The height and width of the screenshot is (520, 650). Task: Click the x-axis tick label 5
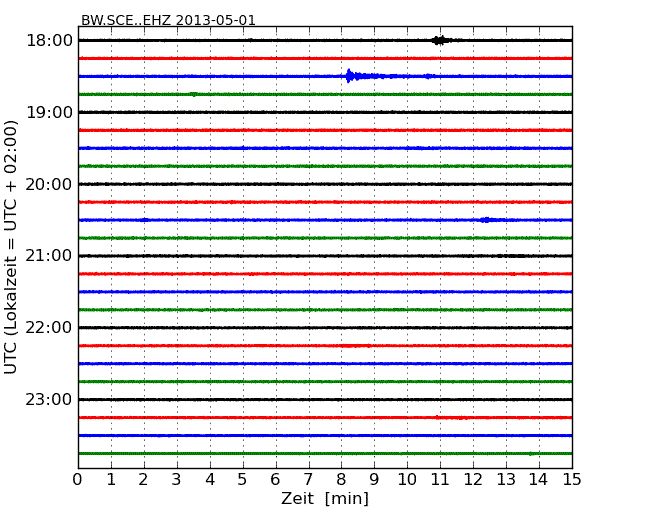click(242, 480)
